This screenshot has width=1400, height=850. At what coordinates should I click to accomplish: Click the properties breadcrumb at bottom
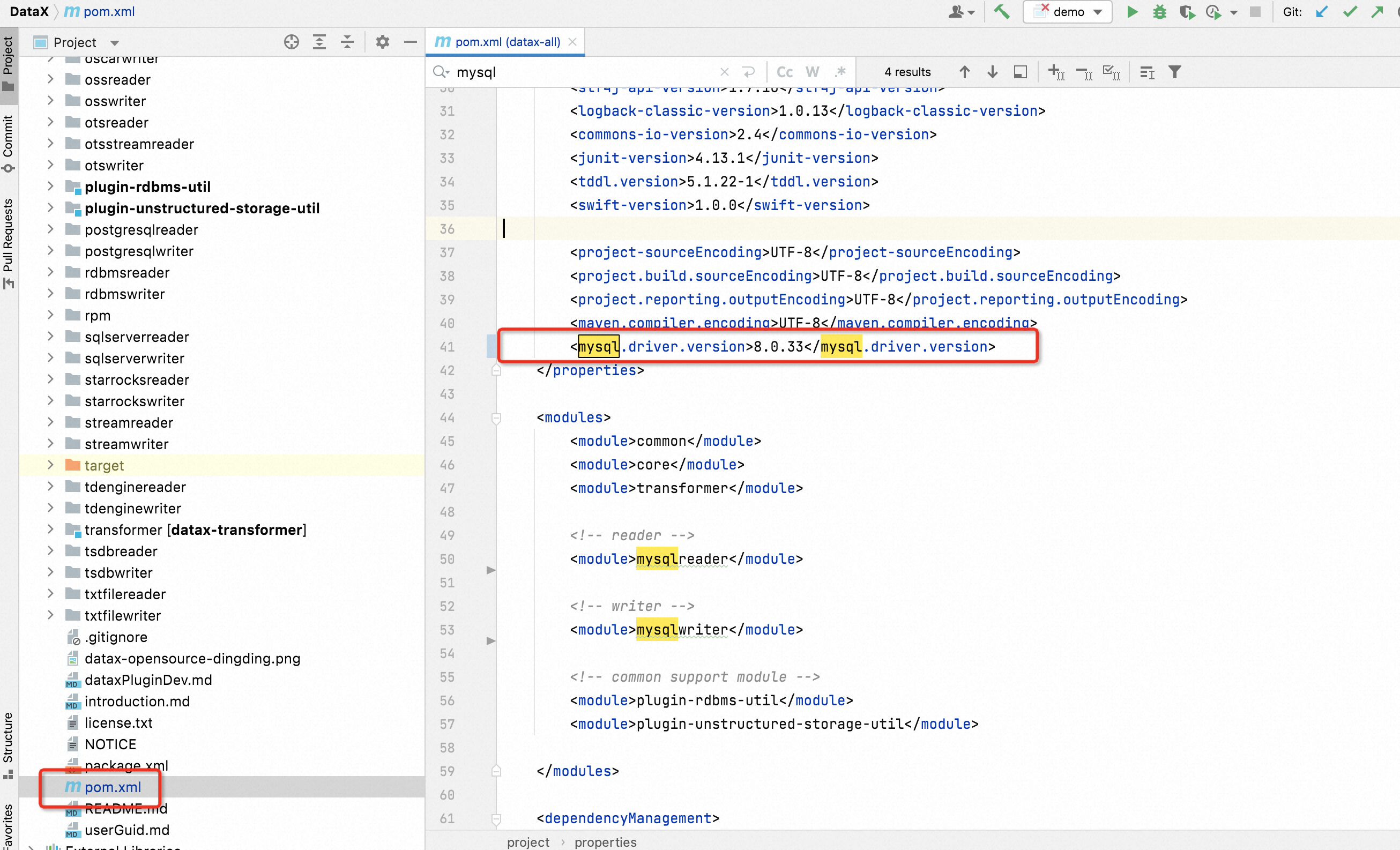[x=605, y=841]
